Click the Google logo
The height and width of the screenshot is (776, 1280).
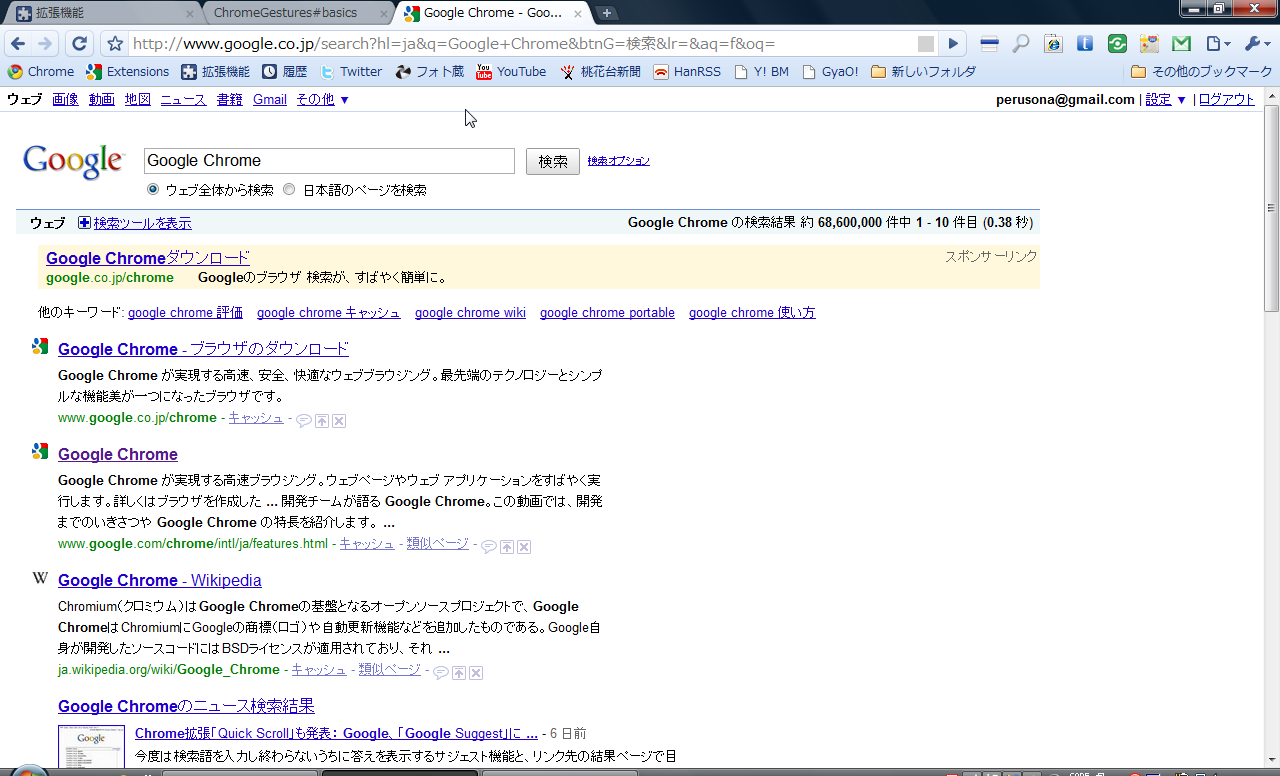73,162
